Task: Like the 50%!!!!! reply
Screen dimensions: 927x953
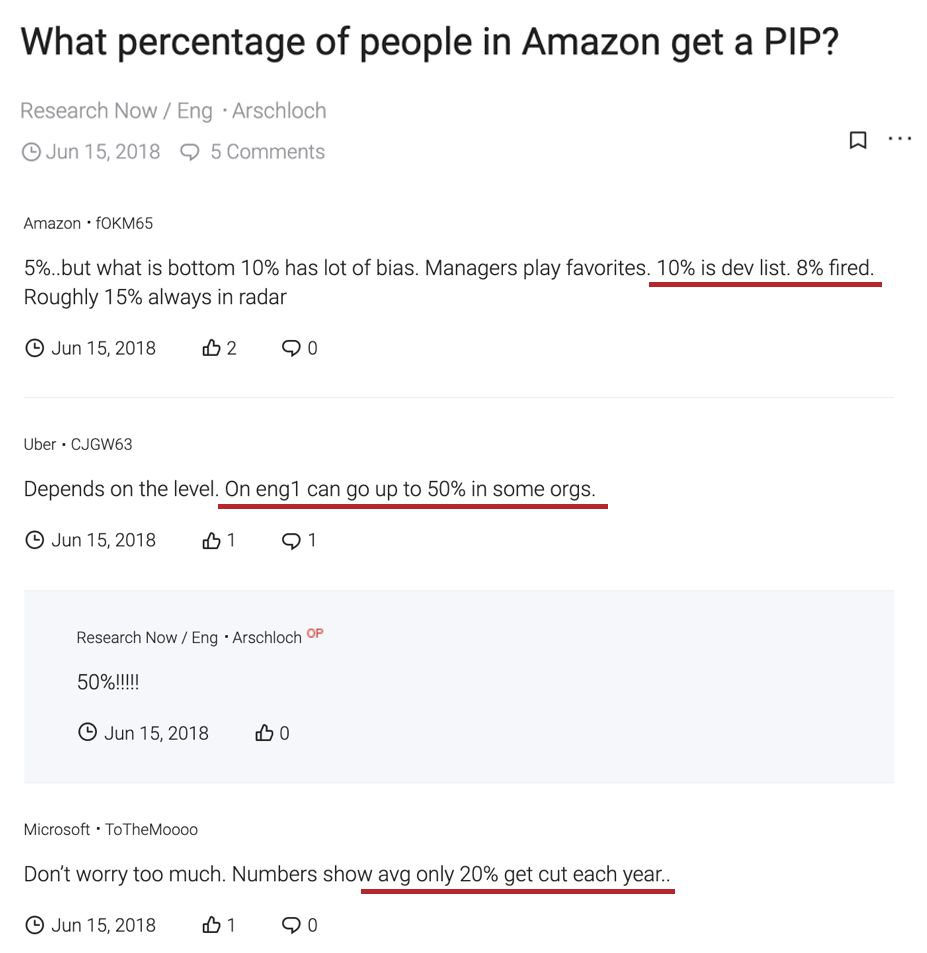Action: point(265,732)
